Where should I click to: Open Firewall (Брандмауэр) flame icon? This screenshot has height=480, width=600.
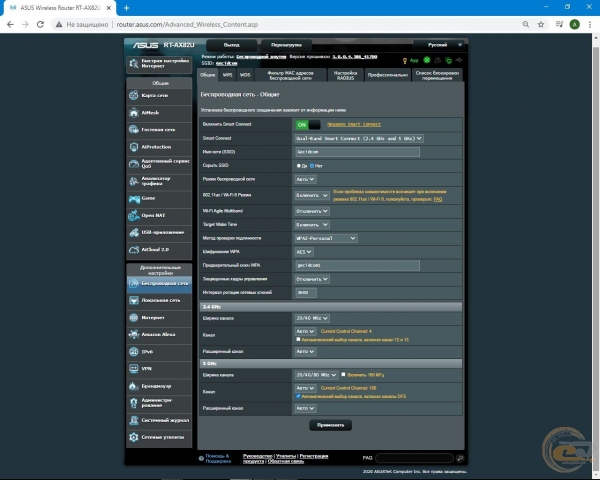coord(133,386)
